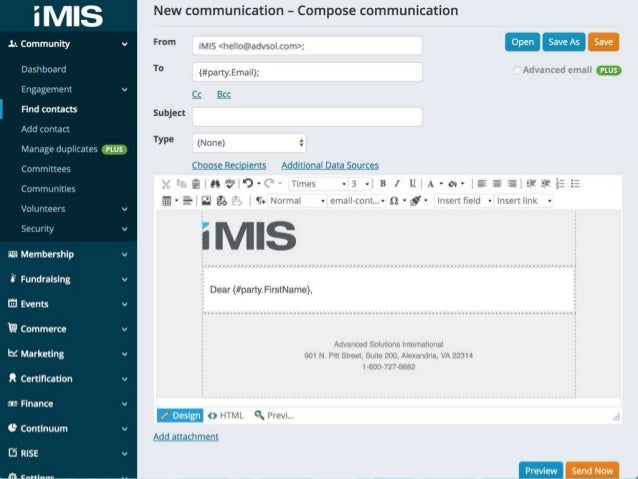Expand the Marketing sidebar section
The width and height of the screenshot is (638, 479).
coord(68,354)
